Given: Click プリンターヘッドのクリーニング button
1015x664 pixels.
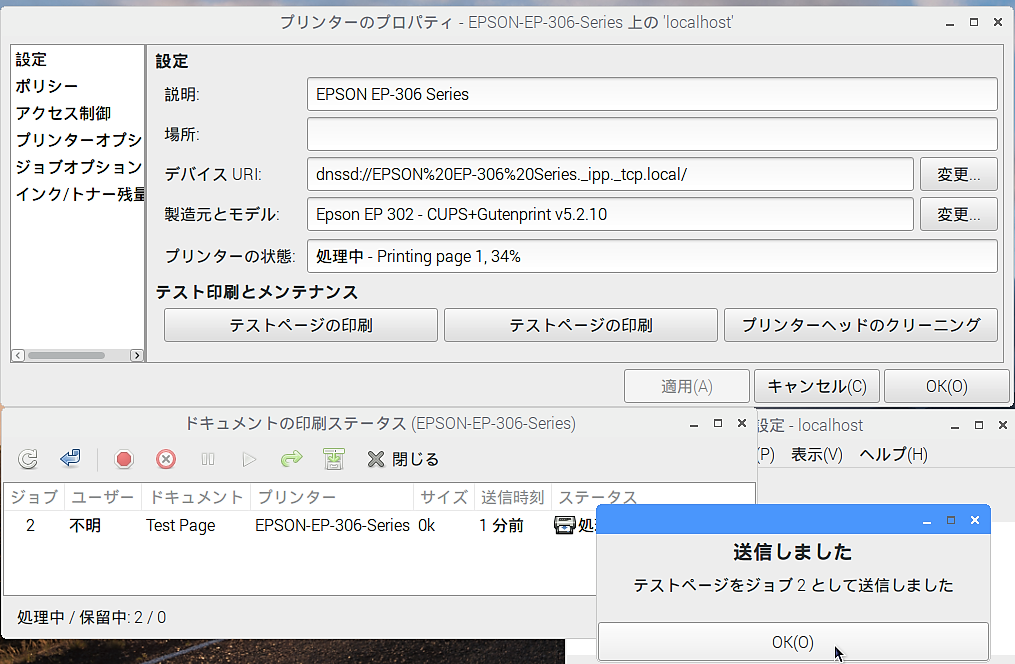Looking at the screenshot, I should [x=861, y=325].
